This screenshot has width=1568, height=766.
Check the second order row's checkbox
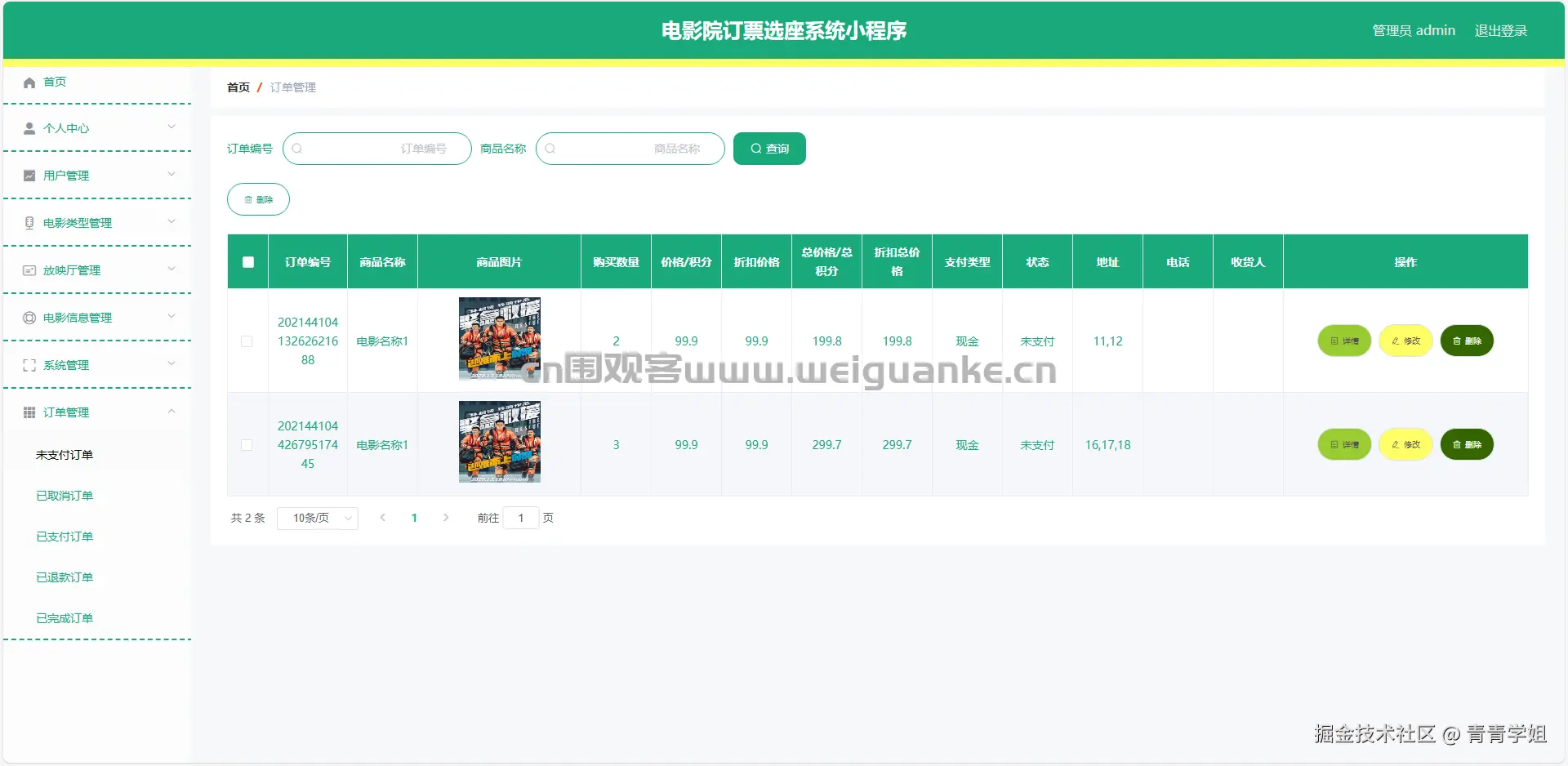[247, 445]
